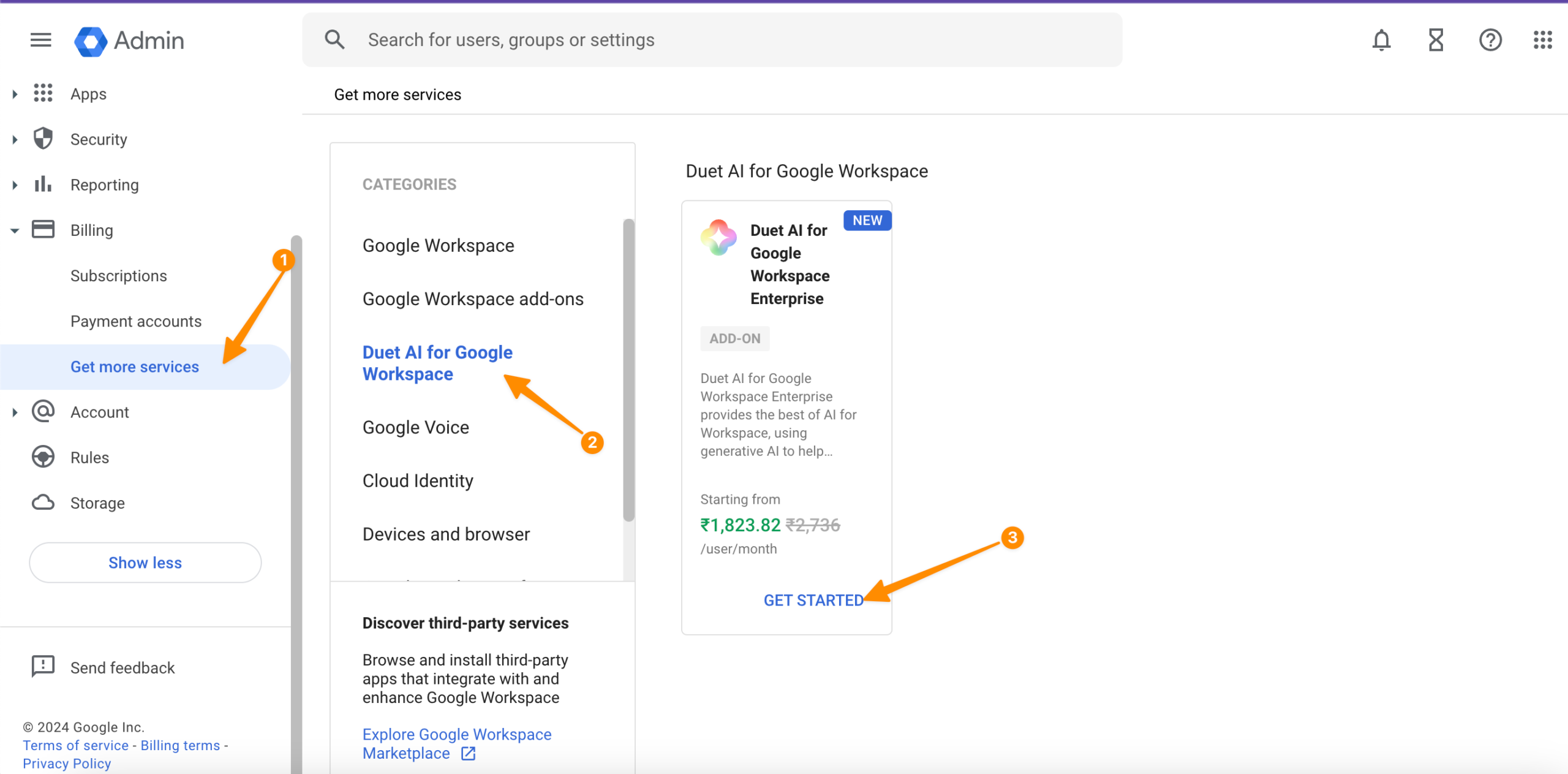This screenshot has width=1568, height=774.
Task: Open the notifications bell
Action: [1381, 40]
